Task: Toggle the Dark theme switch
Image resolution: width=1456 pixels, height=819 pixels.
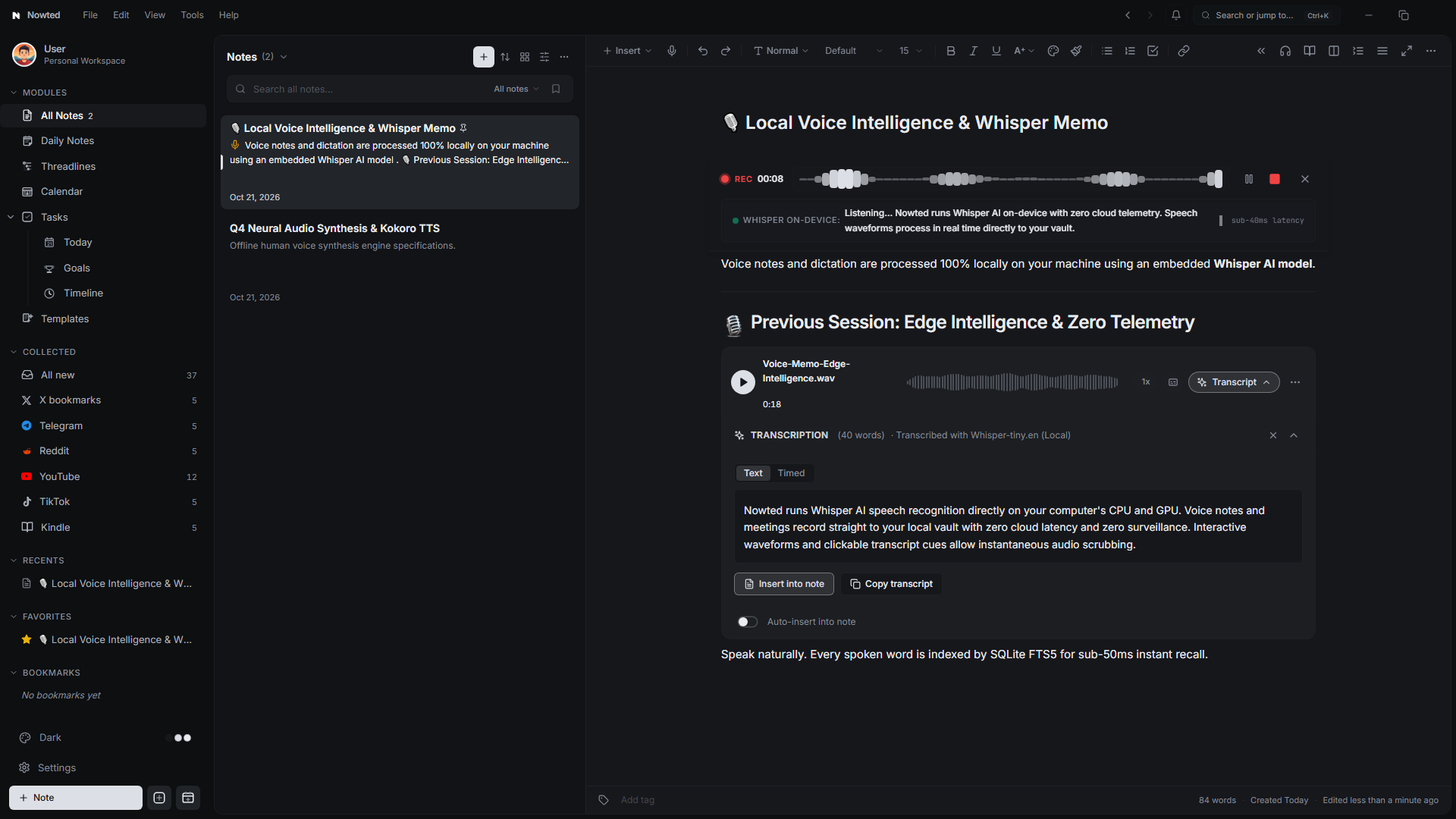Action: point(180,738)
